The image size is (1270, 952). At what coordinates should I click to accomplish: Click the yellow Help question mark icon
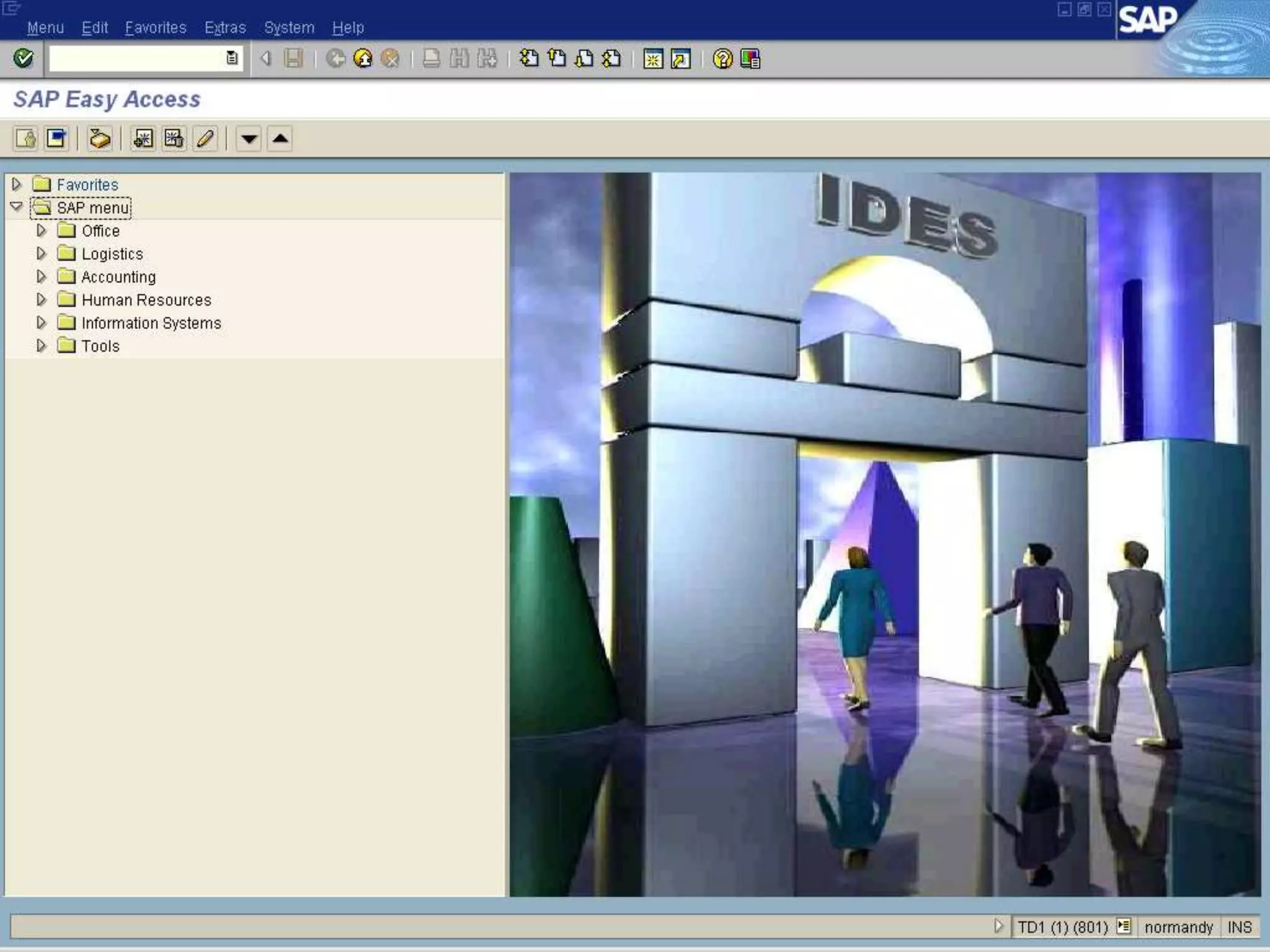(x=722, y=59)
